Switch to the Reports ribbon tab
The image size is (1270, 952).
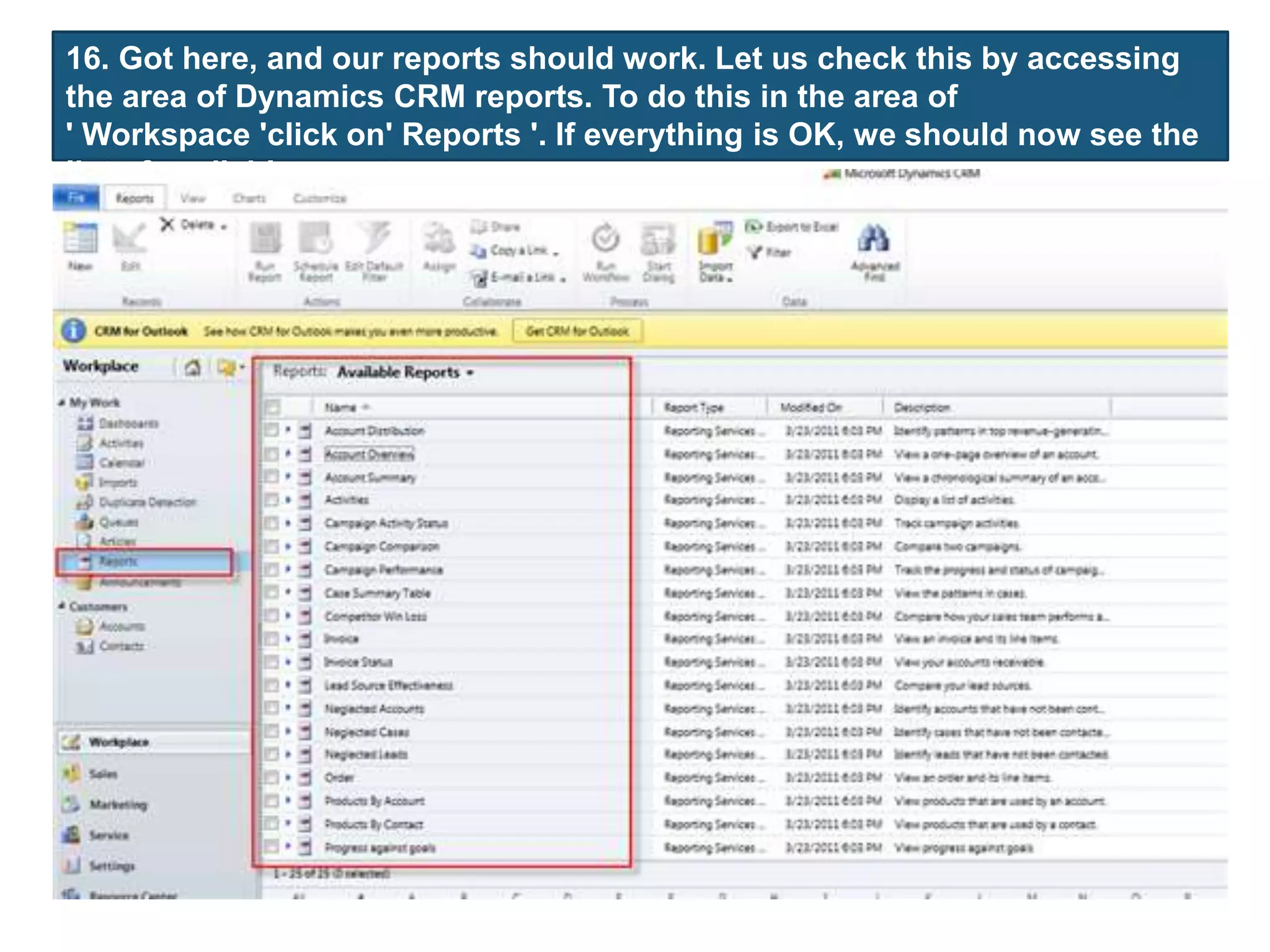click(x=135, y=198)
